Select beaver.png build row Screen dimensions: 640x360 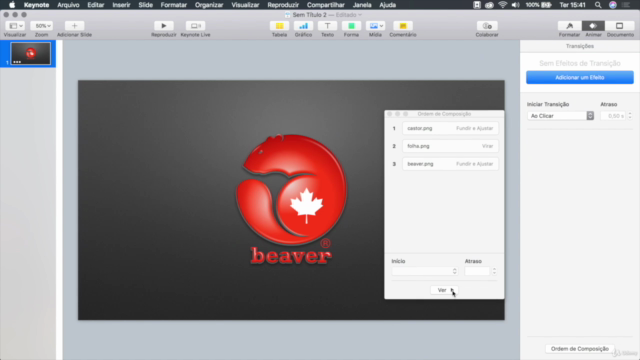click(x=450, y=164)
